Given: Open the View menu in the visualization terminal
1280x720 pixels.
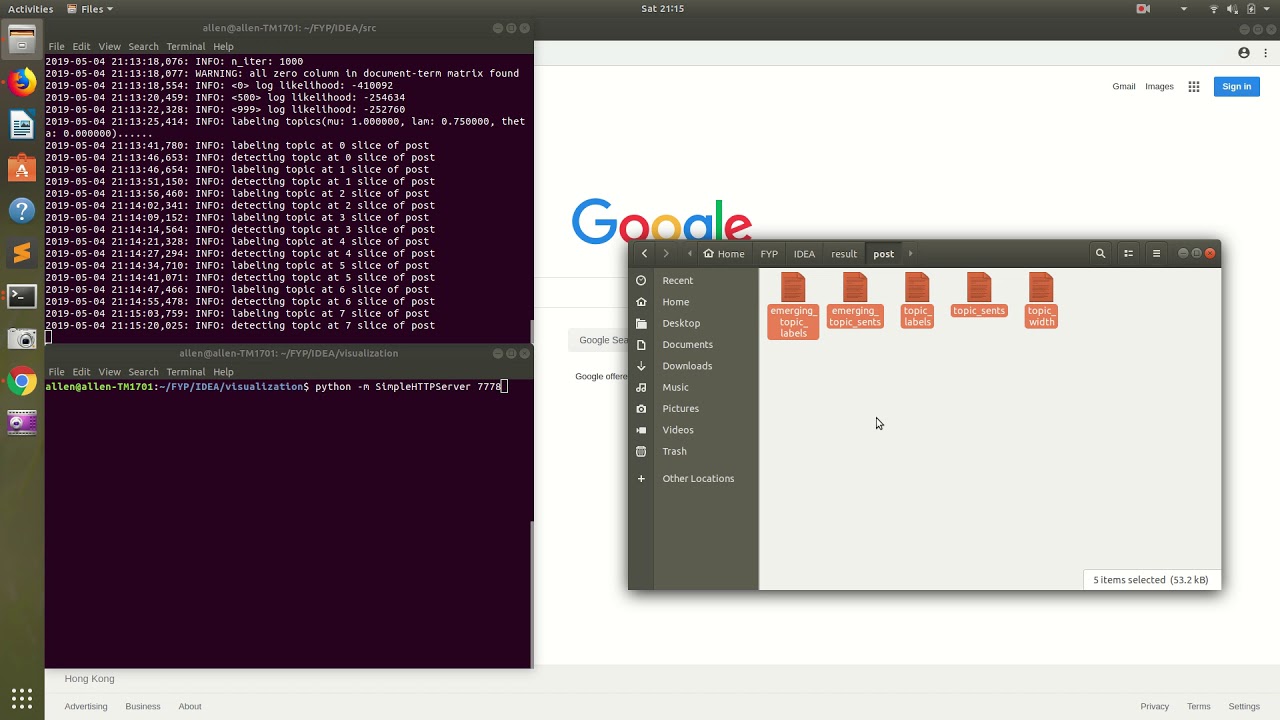Looking at the screenshot, I should pos(109,372).
